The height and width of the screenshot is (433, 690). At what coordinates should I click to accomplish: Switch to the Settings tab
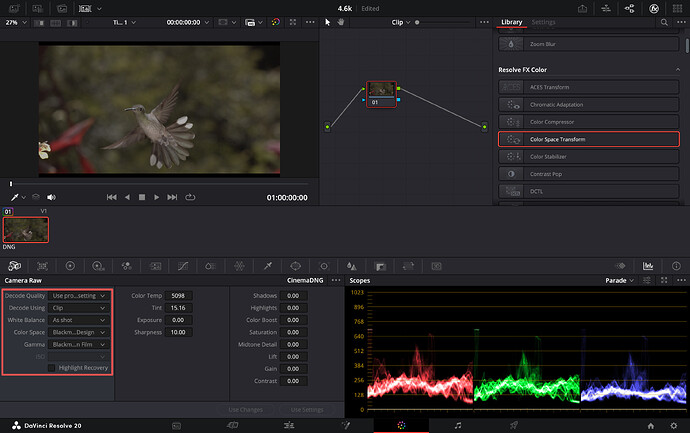pos(543,22)
